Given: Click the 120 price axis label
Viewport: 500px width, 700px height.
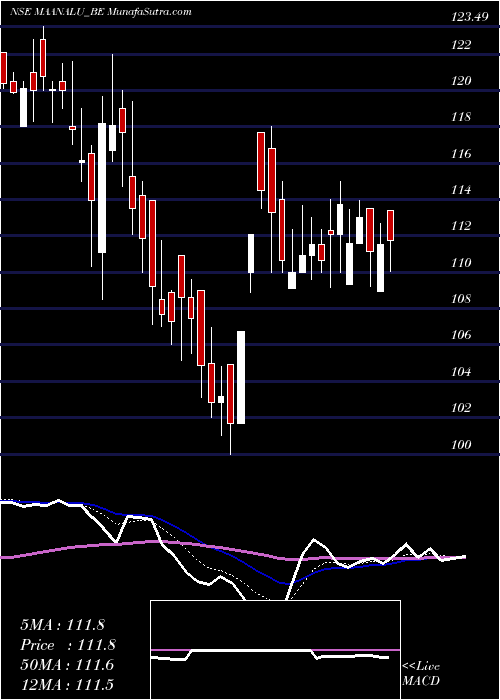Looking at the screenshot, I should pyautogui.click(x=462, y=81).
